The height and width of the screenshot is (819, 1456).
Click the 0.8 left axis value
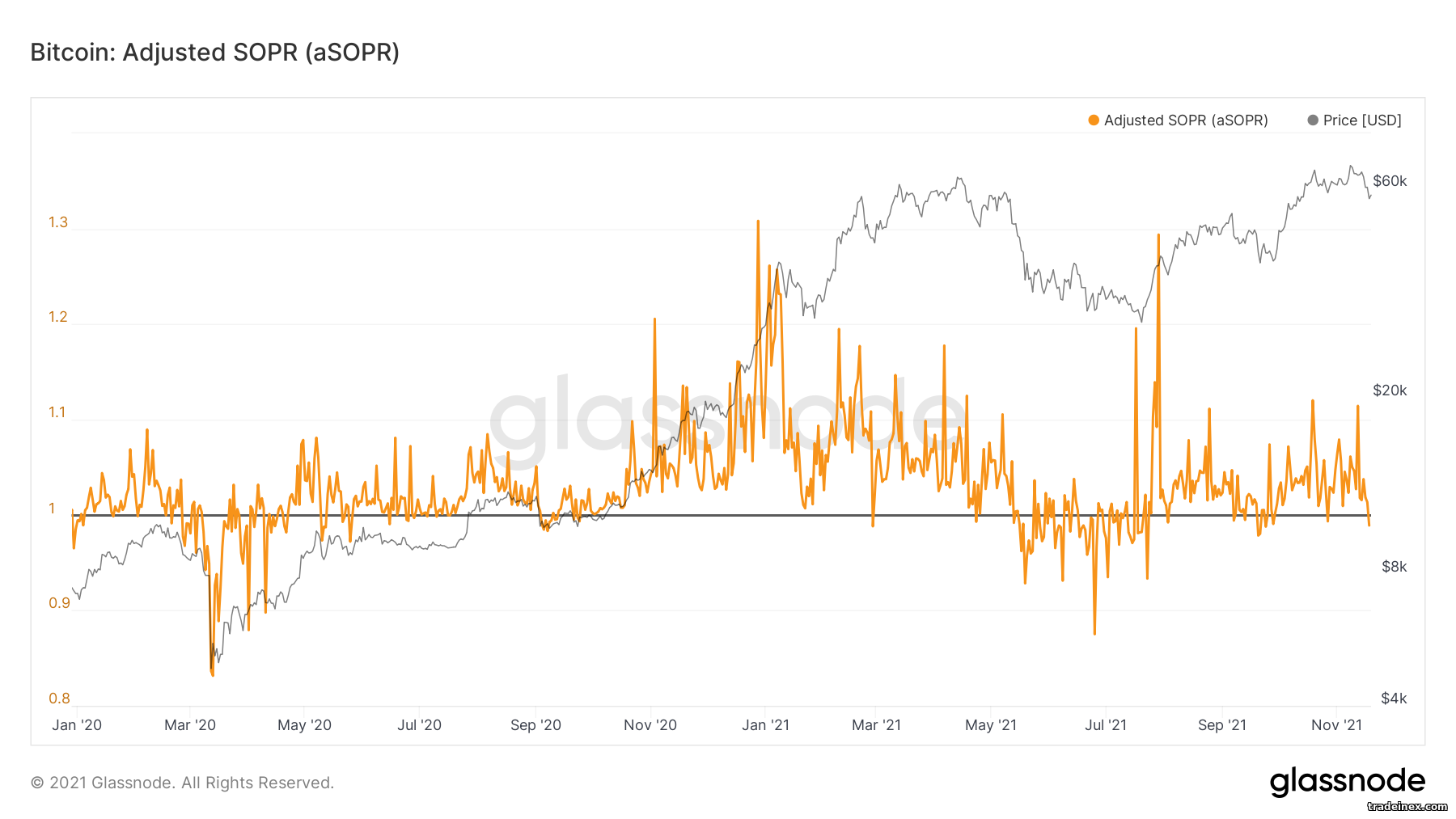(59, 699)
